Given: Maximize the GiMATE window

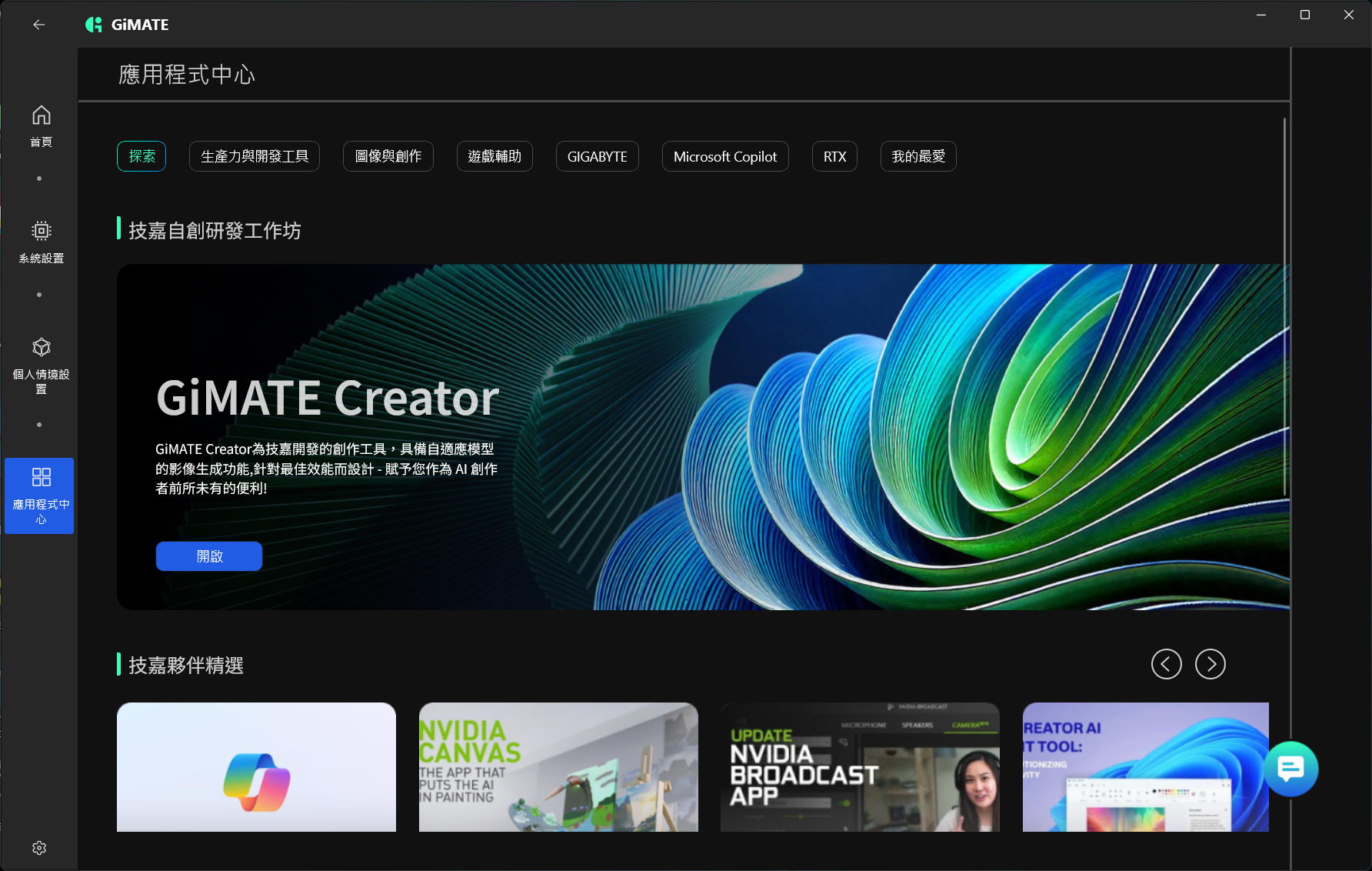Looking at the screenshot, I should (x=1305, y=15).
